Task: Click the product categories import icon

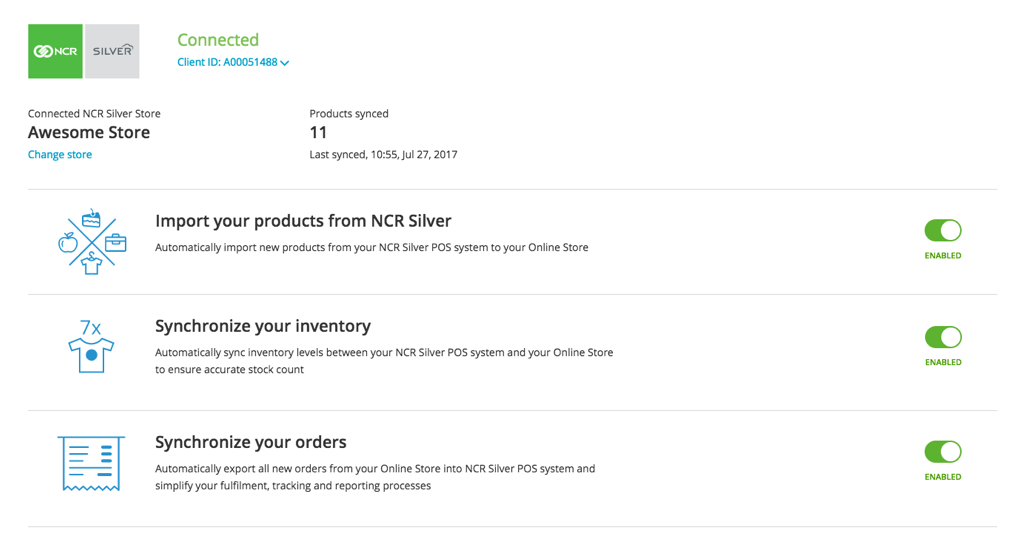Action: pos(91,242)
